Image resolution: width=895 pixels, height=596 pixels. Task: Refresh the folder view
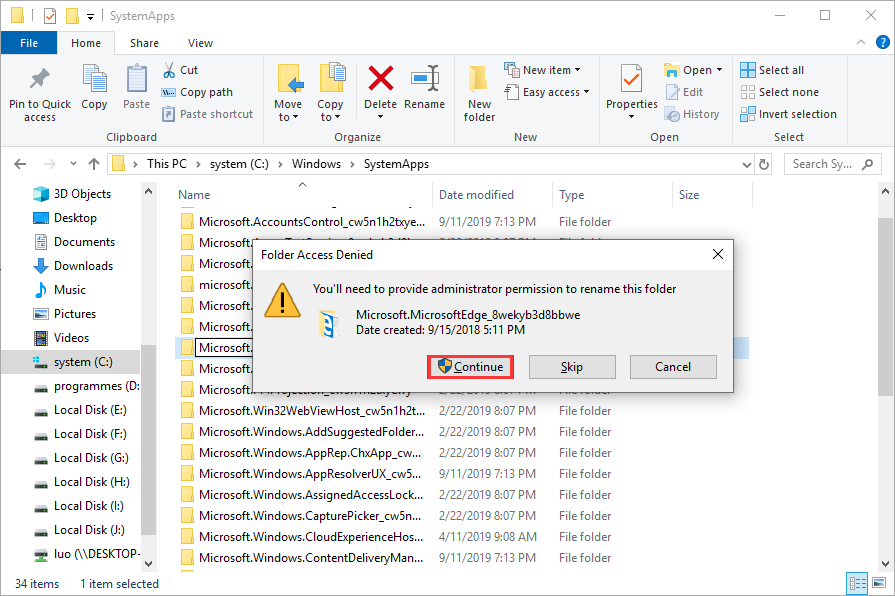pos(764,164)
